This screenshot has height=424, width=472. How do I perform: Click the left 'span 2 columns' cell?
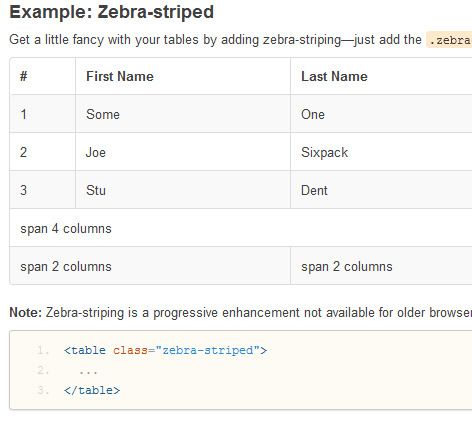[x=150, y=266]
